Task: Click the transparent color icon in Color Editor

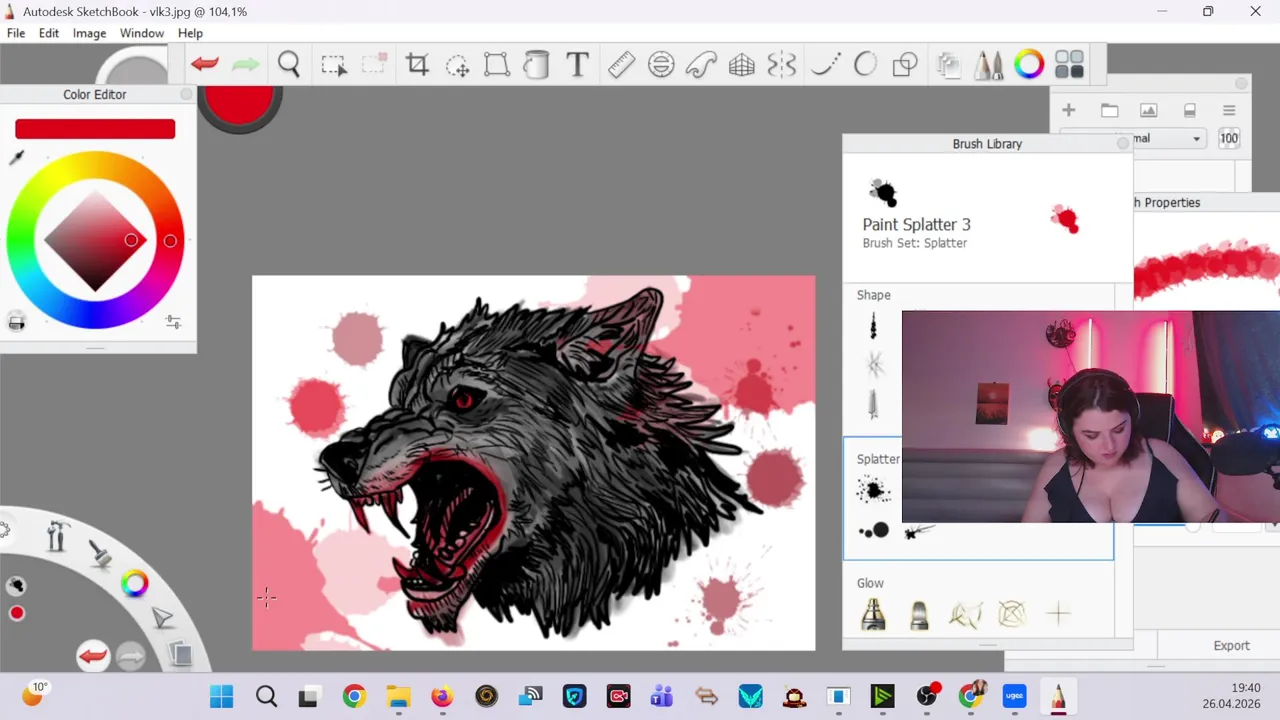Action: click(x=16, y=322)
